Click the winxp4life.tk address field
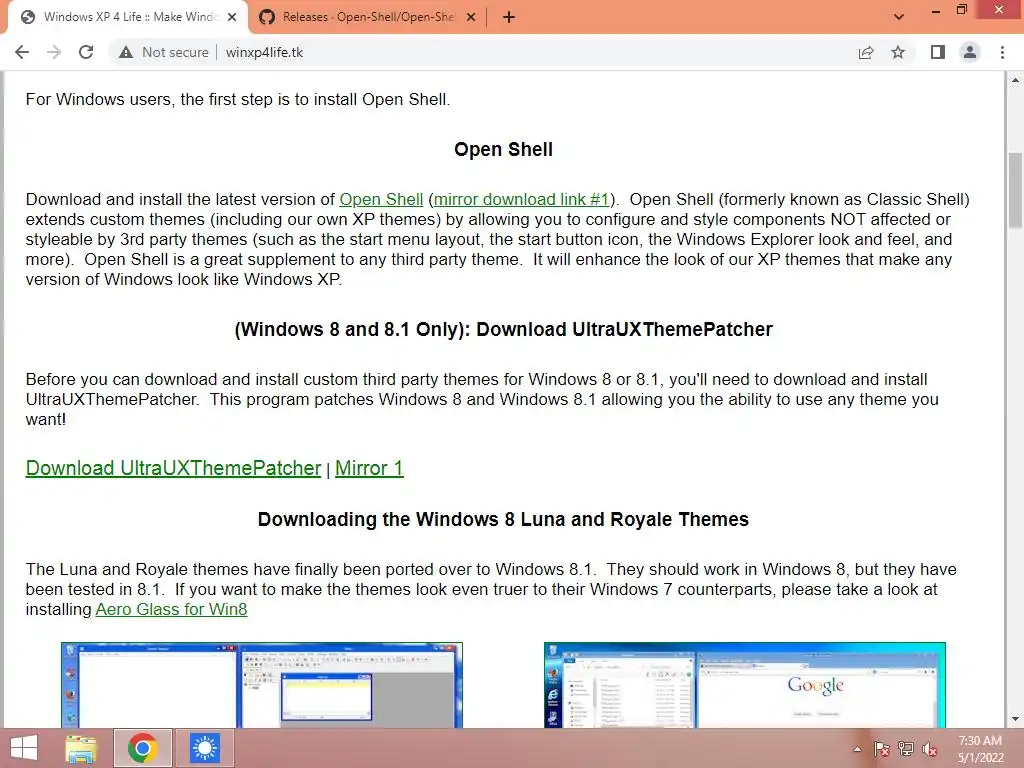 click(264, 52)
